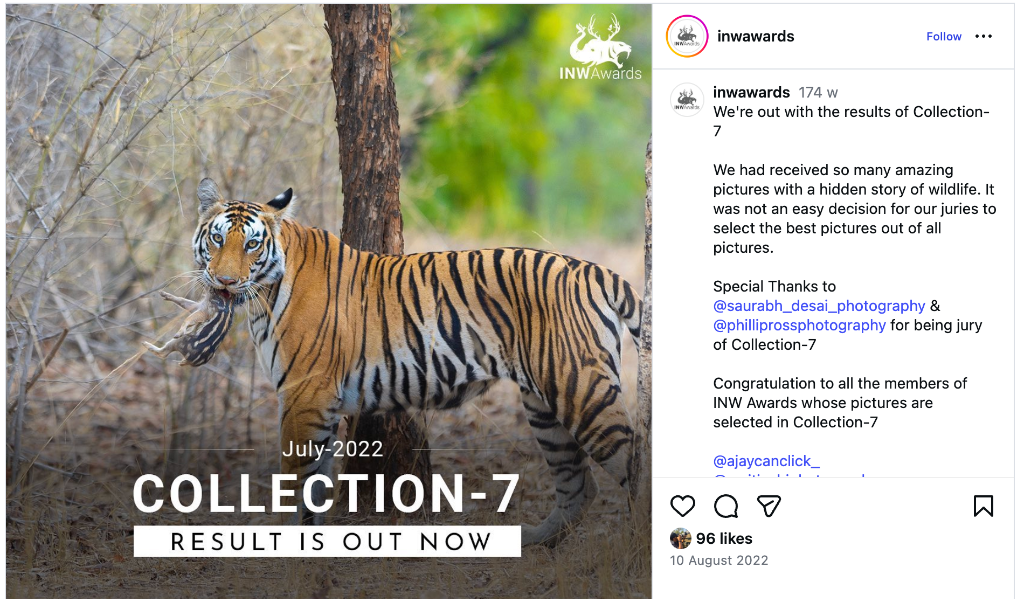Open the @phillirossphotography mention link
This screenshot has width=1024, height=599.
799,325
